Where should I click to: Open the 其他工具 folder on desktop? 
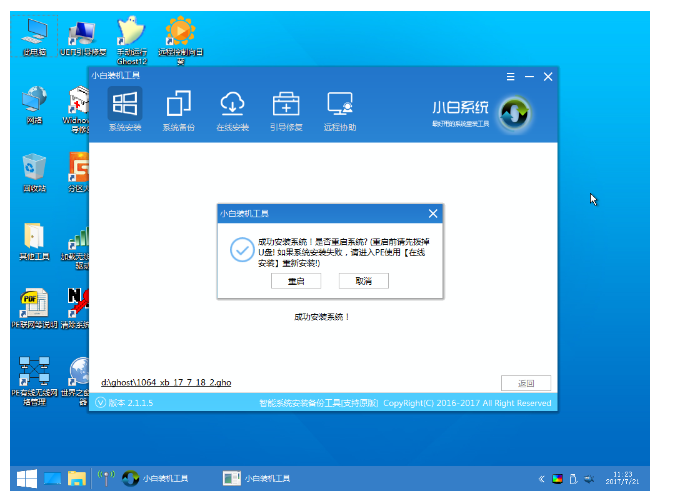tap(34, 239)
